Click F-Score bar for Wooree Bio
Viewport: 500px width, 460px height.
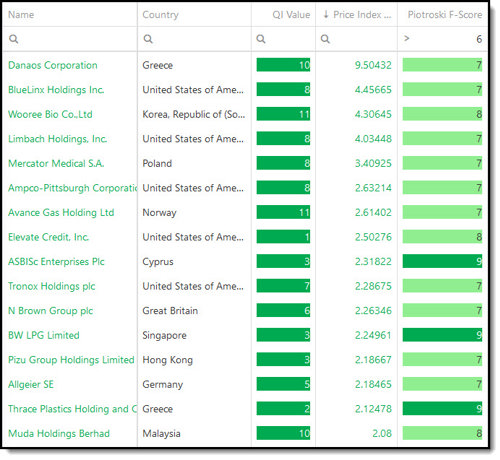(442, 114)
